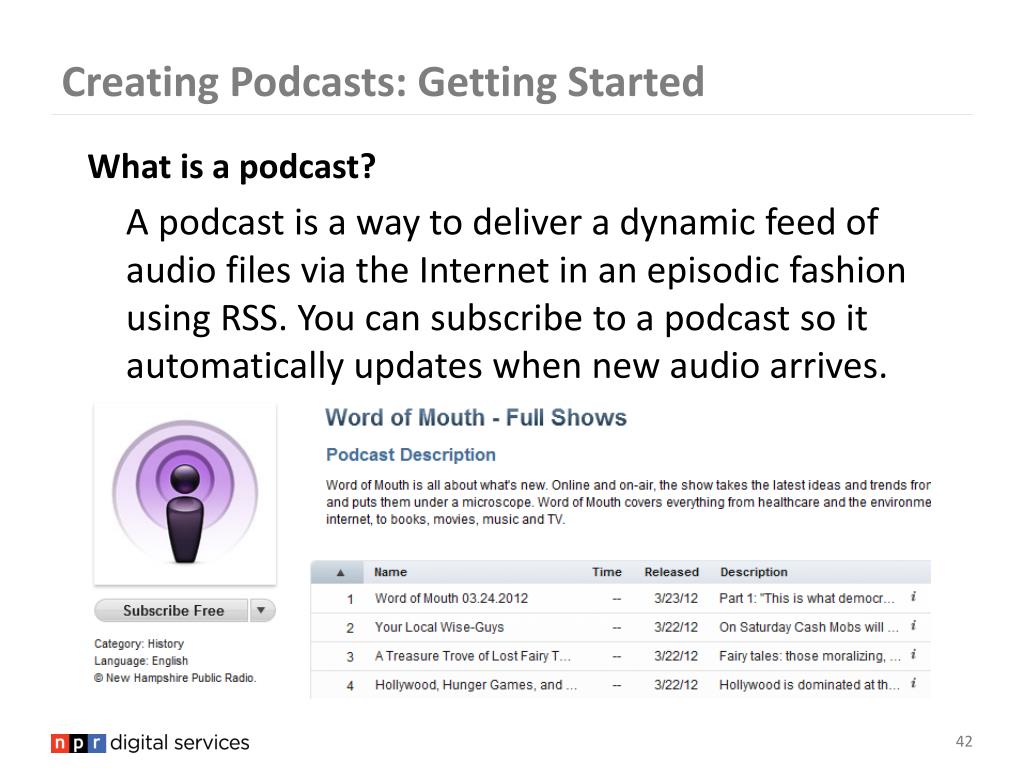This screenshot has height=768, width=1024.
Task: Toggle the sort arrow in the table header
Action: tap(341, 573)
